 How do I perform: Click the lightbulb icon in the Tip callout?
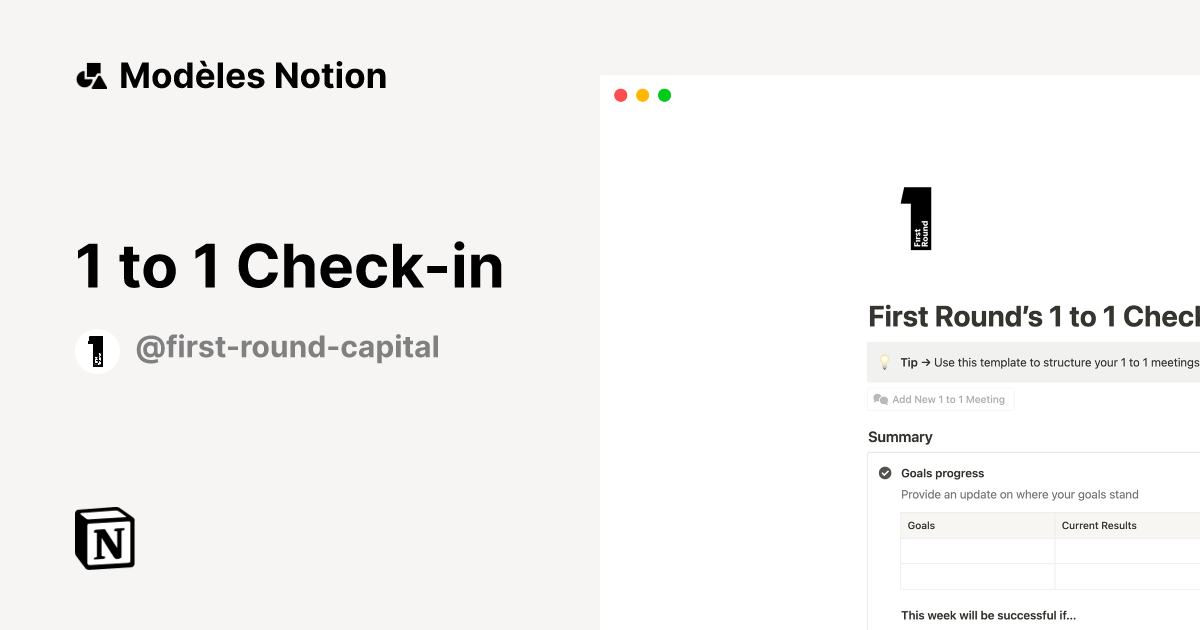(x=884, y=362)
